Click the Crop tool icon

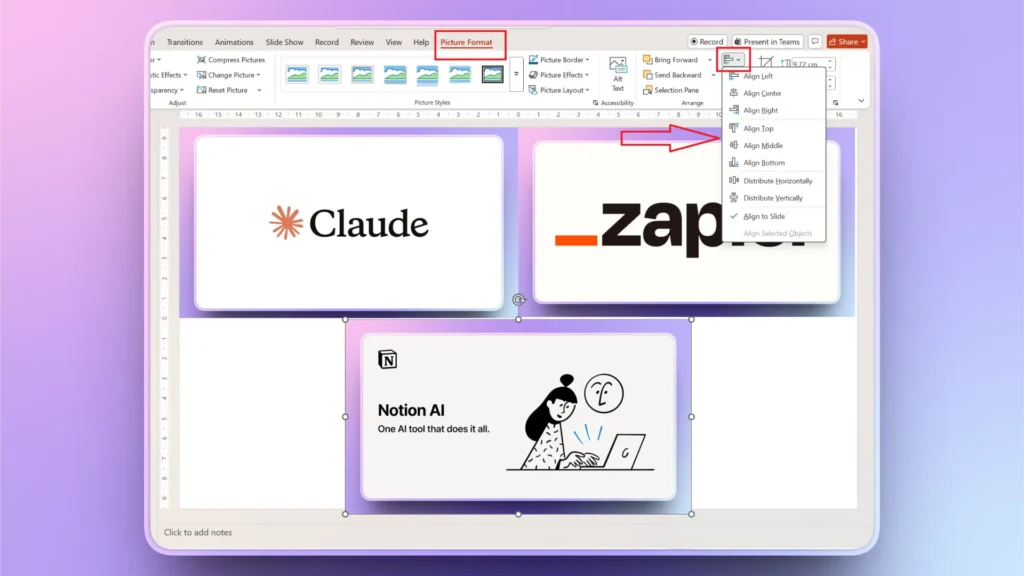click(x=766, y=63)
